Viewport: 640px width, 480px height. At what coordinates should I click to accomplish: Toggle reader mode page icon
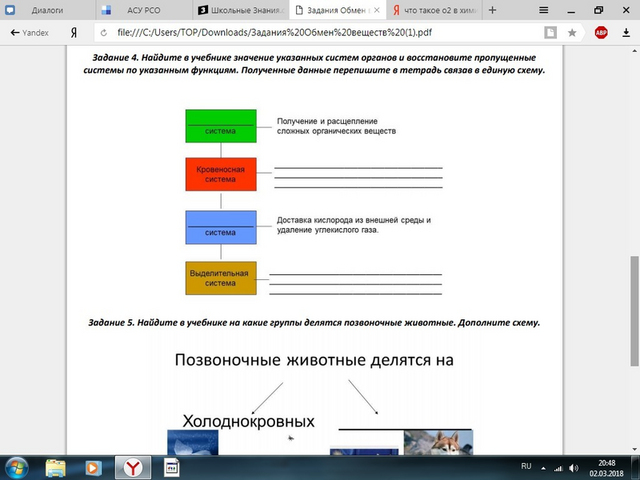550,33
